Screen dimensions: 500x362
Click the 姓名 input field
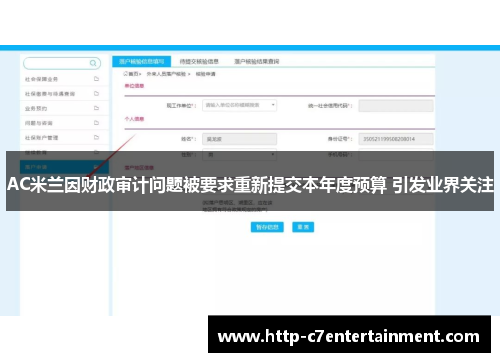click(x=239, y=139)
